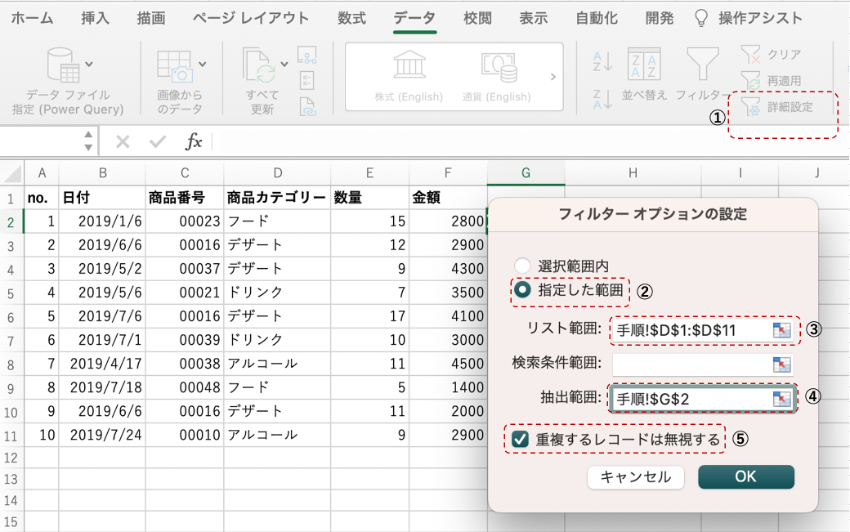Viewport: 850px width, 532px height.
Task: Click the range selector icon for リスト範囲
Action: point(781,330)
